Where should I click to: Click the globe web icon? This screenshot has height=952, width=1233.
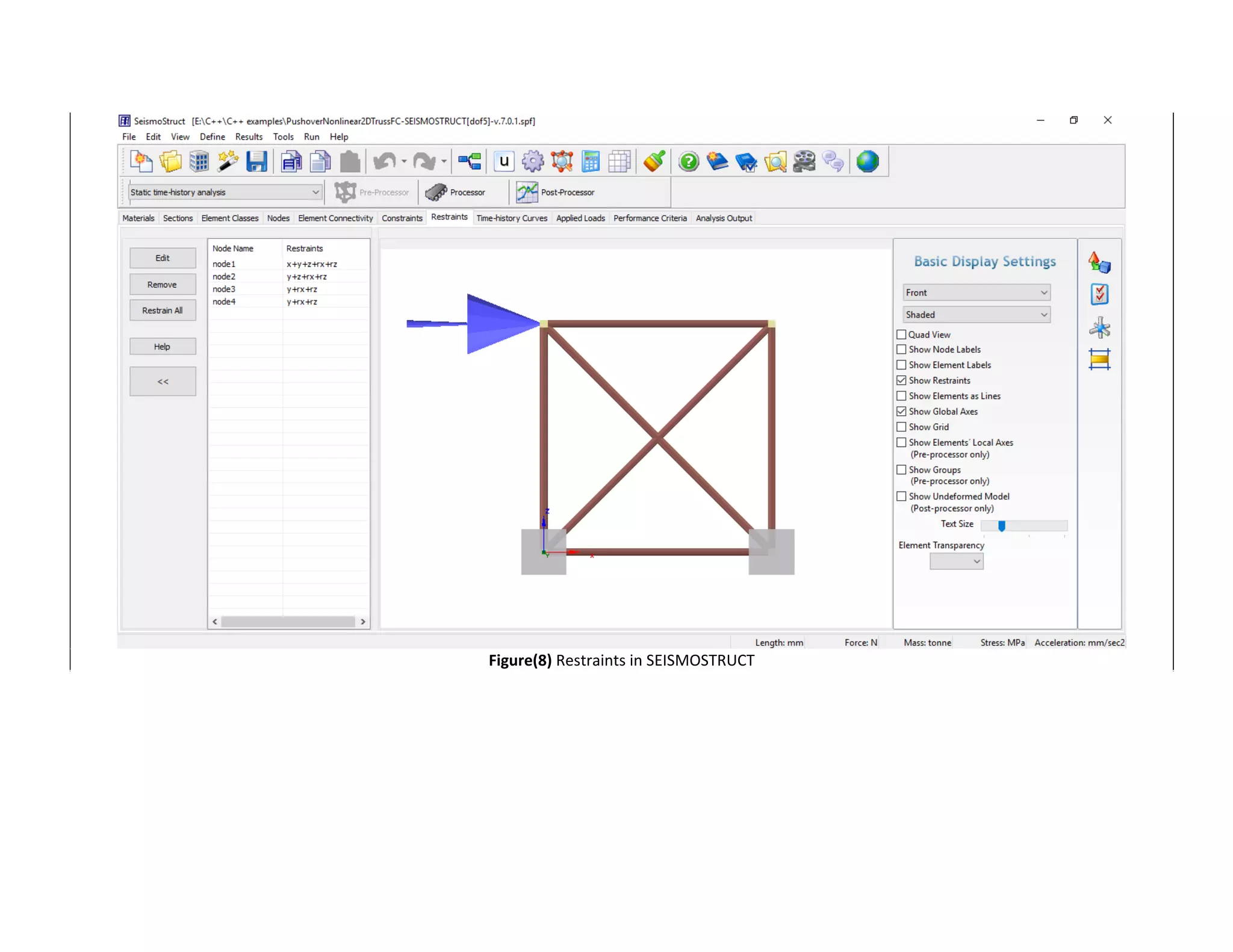pos(867,162)
